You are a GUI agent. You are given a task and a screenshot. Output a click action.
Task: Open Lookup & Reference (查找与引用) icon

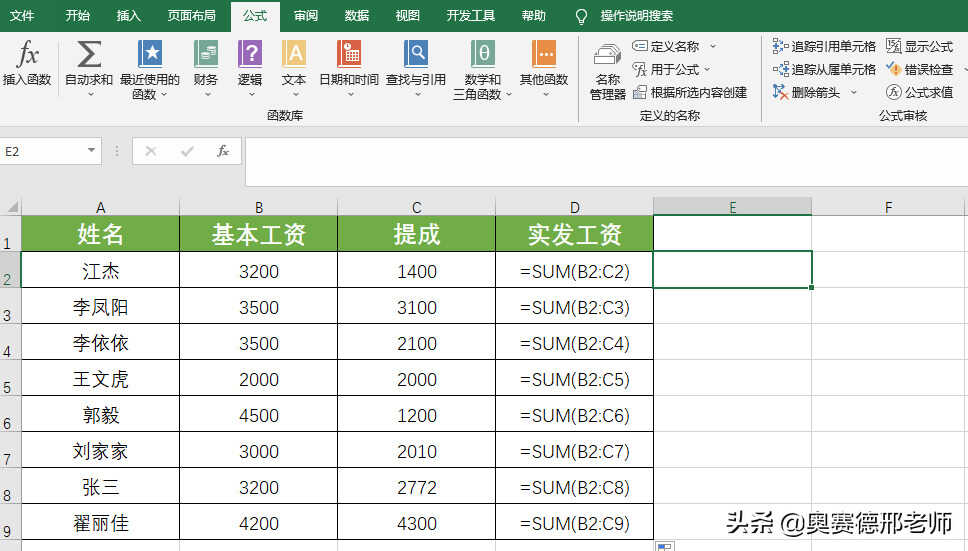pyautogui.click(x=415, y=54)
